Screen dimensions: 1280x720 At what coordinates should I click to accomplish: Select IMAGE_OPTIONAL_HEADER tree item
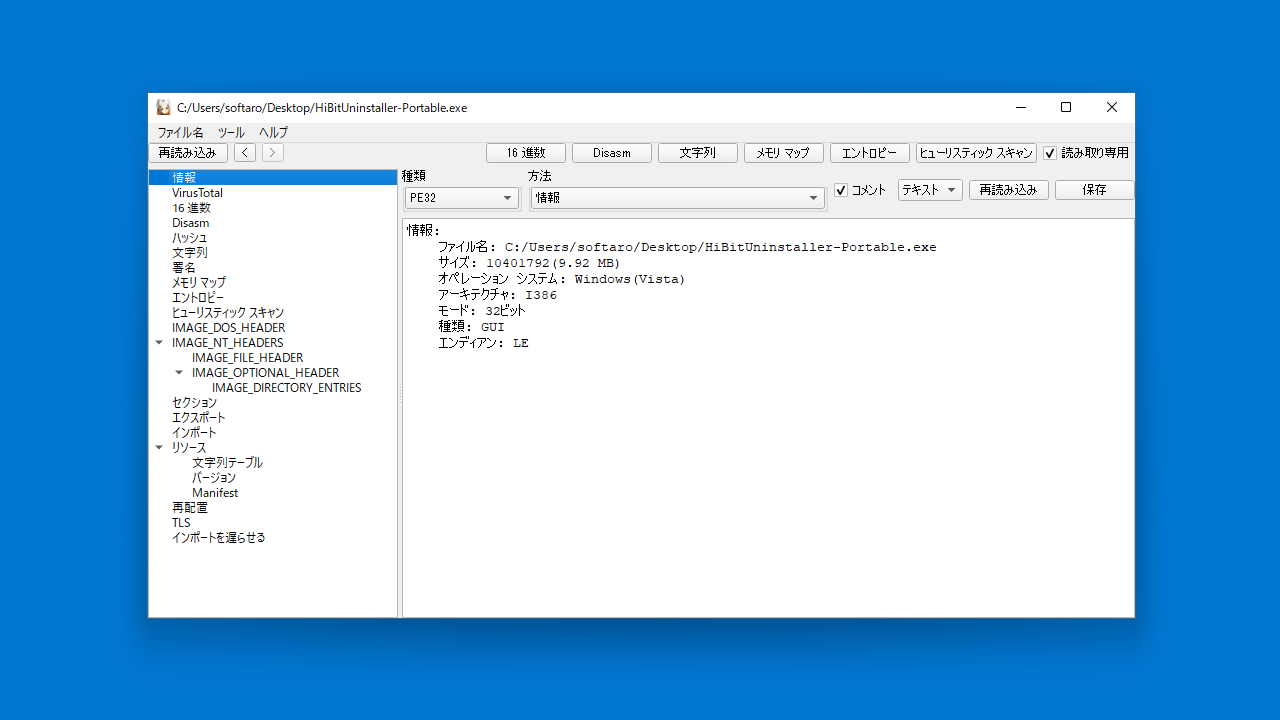coord(265,373)
